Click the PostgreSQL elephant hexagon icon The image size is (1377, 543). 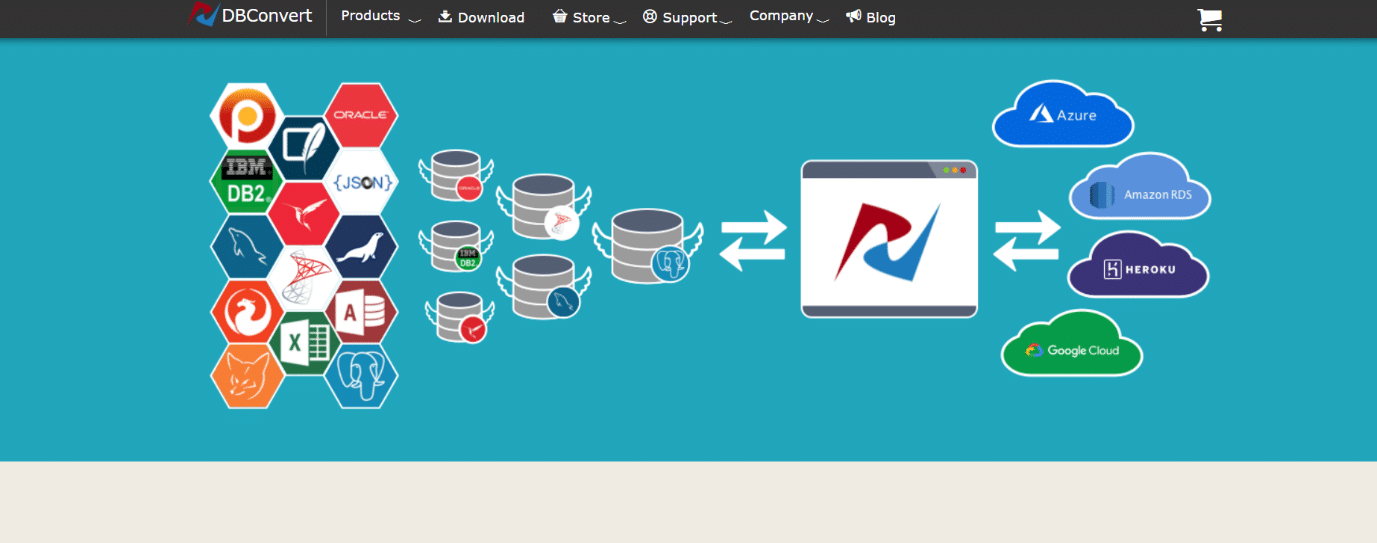[x=361, y=376]
